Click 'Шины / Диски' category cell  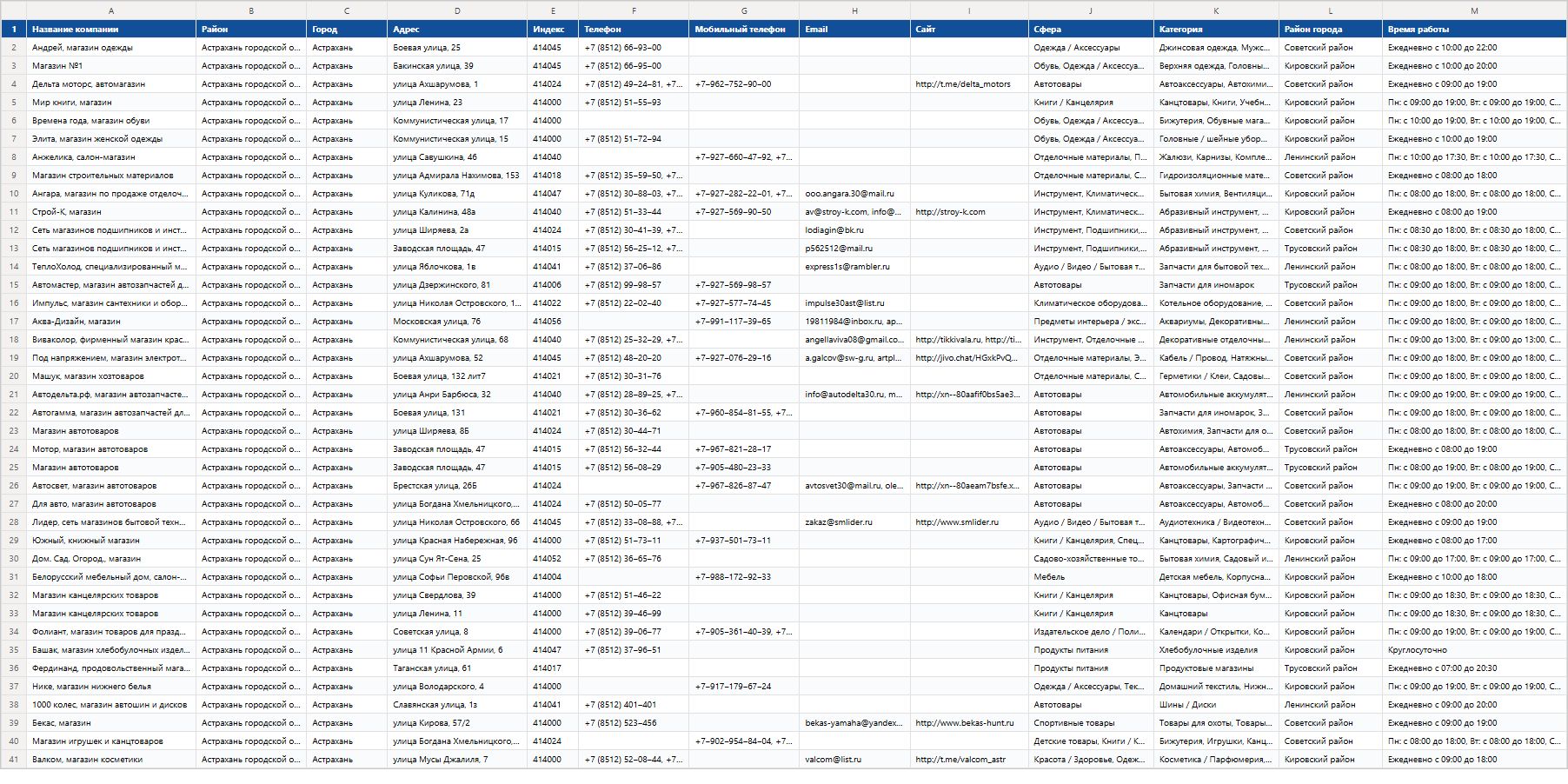pos(1216,705)
